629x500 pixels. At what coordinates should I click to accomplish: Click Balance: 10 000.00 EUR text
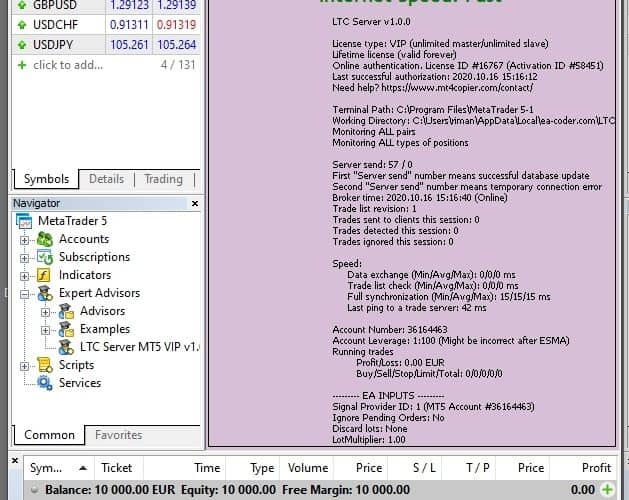(x=110, y=490)
